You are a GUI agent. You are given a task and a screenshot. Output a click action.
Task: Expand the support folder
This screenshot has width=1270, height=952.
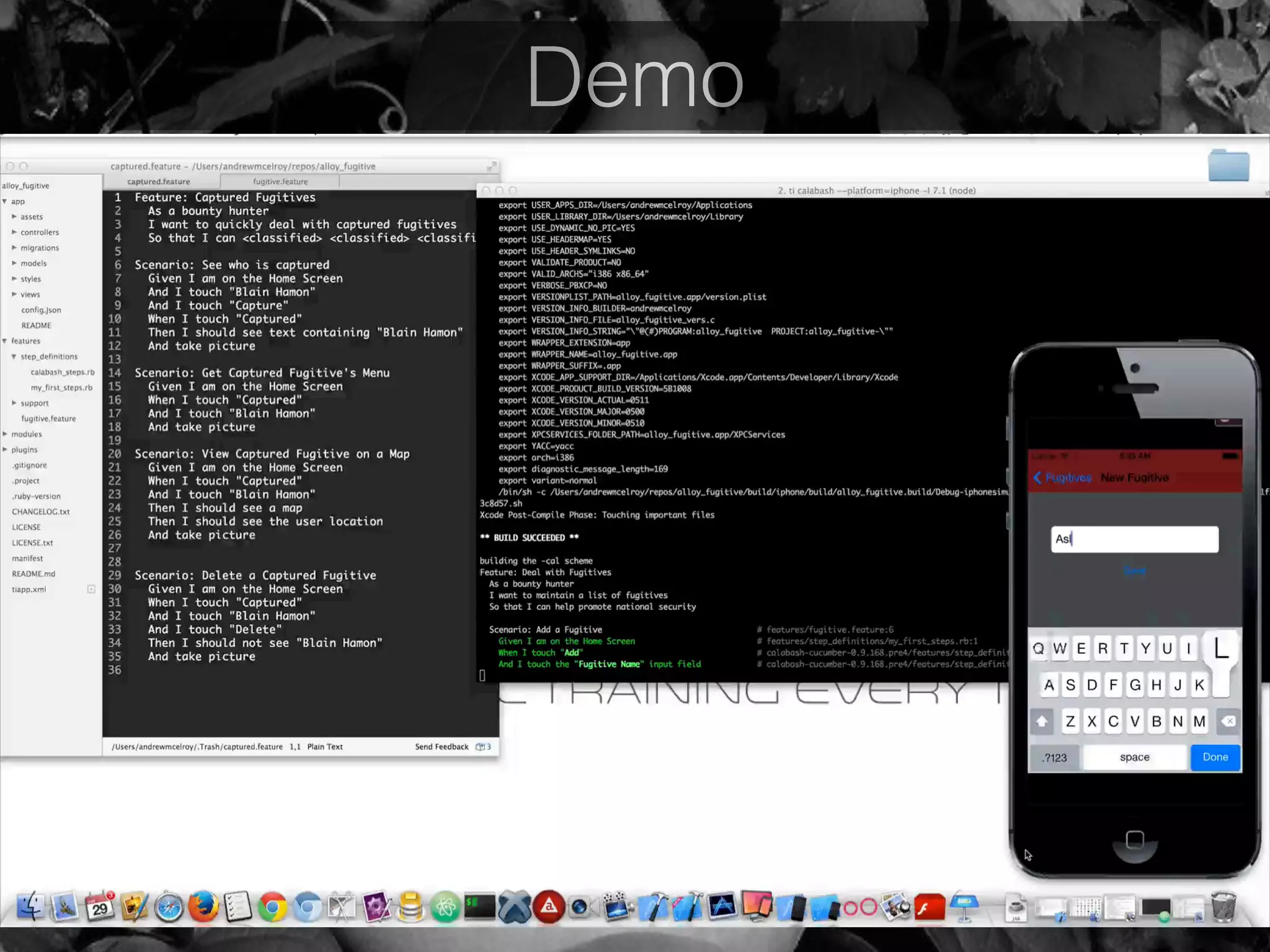tap(14, 403)
